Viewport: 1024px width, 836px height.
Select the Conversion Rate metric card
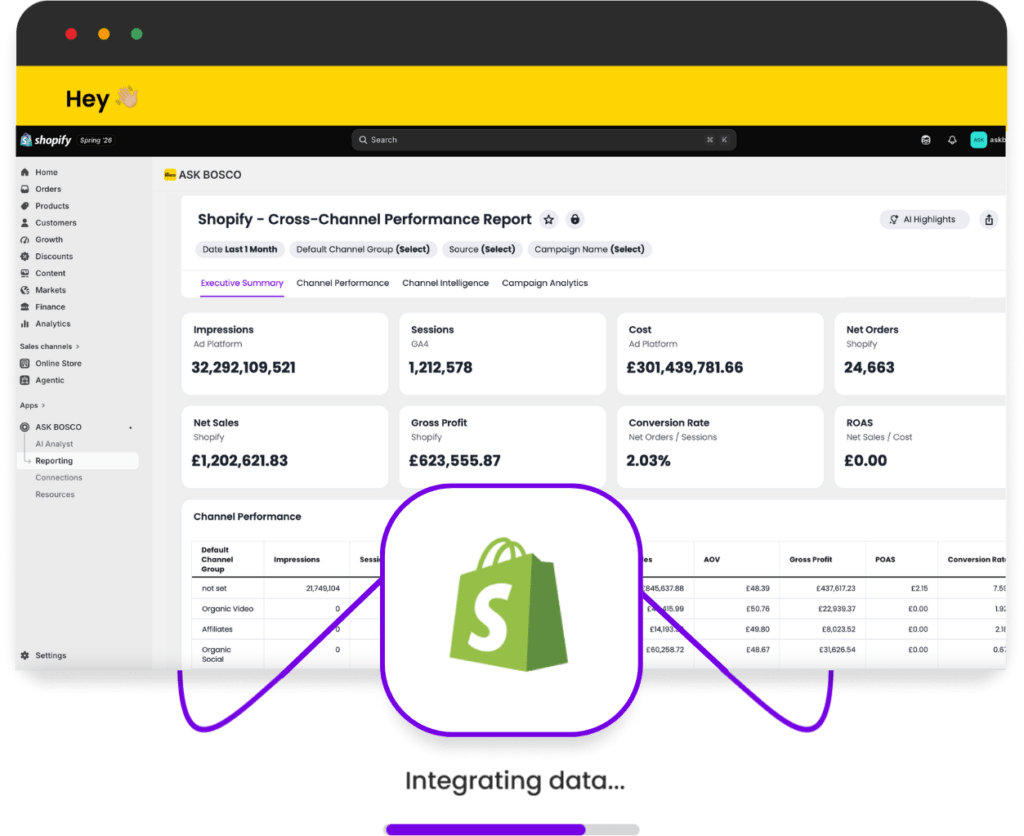[x=720, y=447]
